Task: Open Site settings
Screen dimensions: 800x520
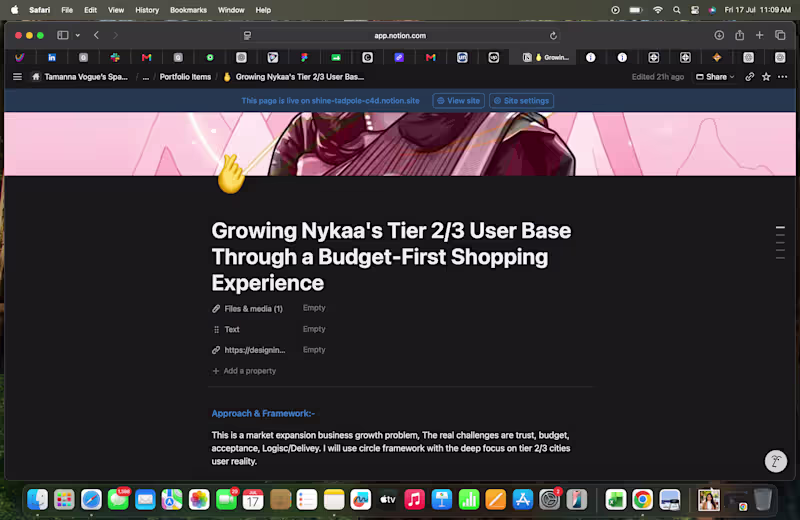Action: pos(521,101)
